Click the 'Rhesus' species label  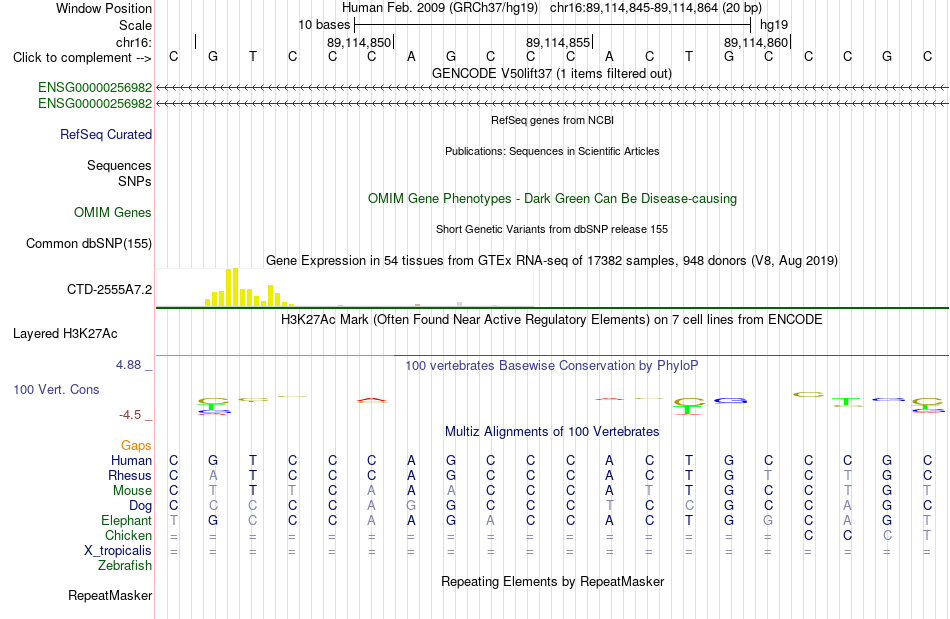(x=130, y=475)
